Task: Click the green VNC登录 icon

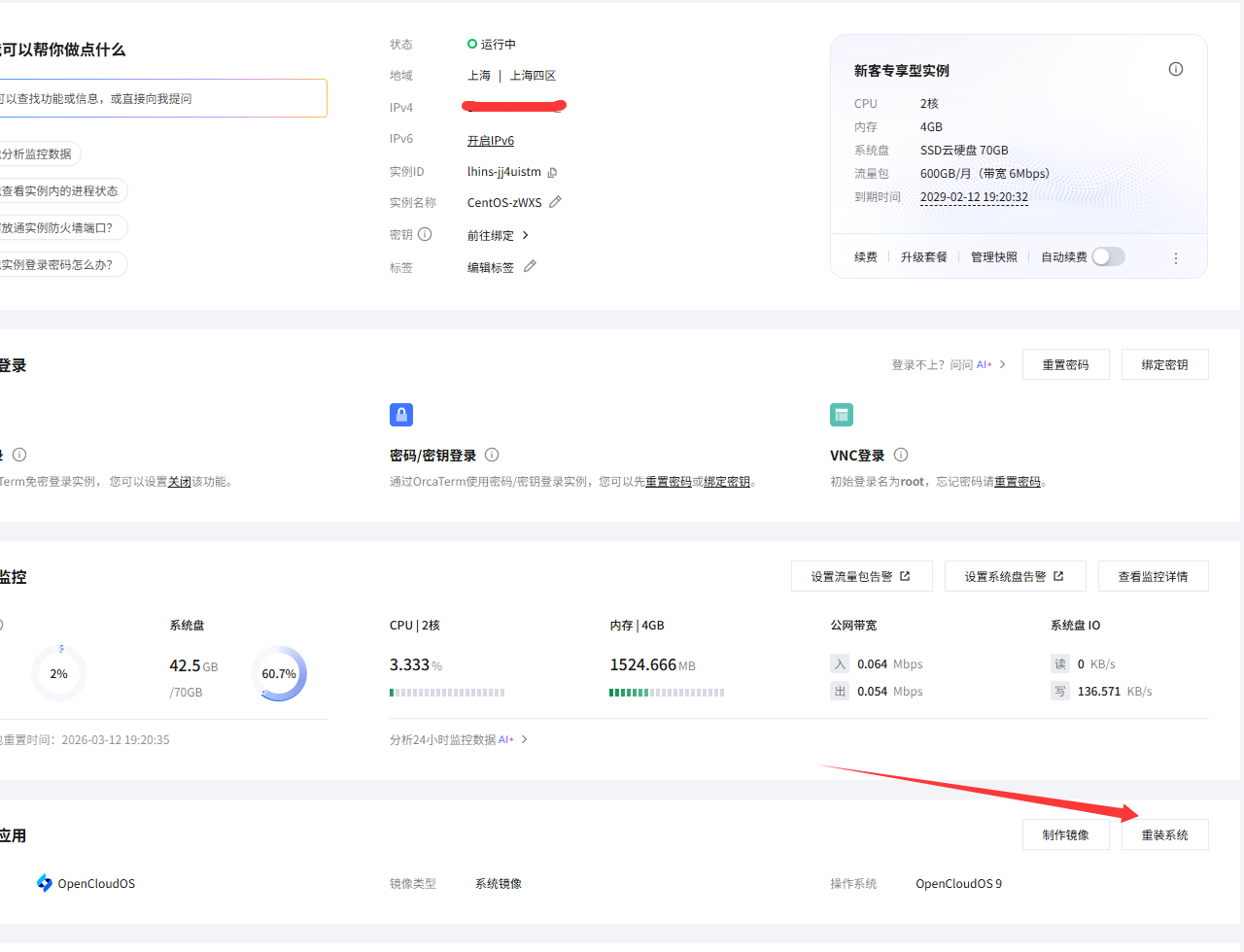Action: [842, 415]
